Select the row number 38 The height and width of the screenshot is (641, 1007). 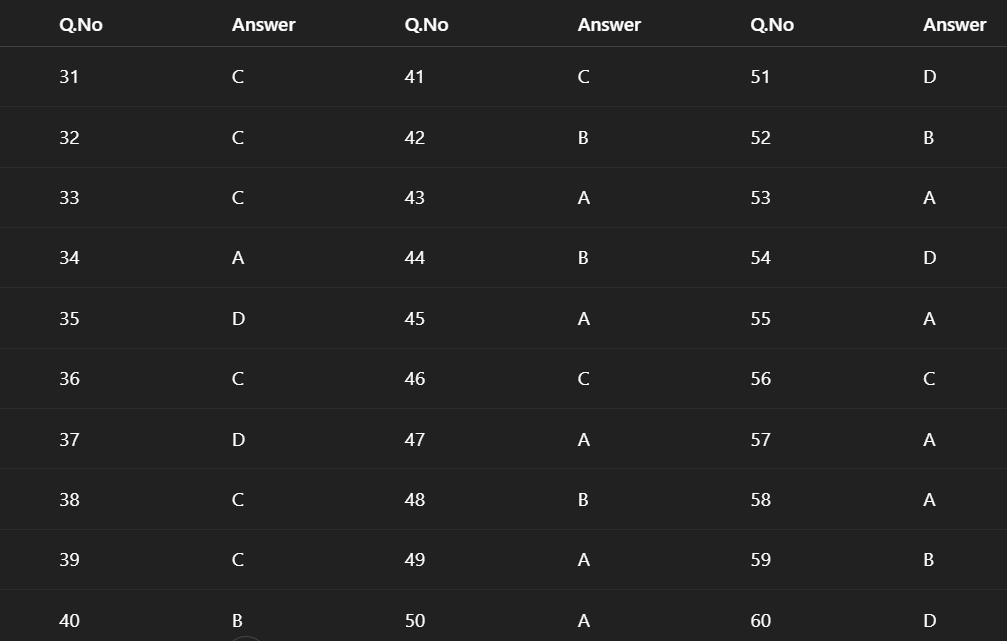click(x=69, y=500)
